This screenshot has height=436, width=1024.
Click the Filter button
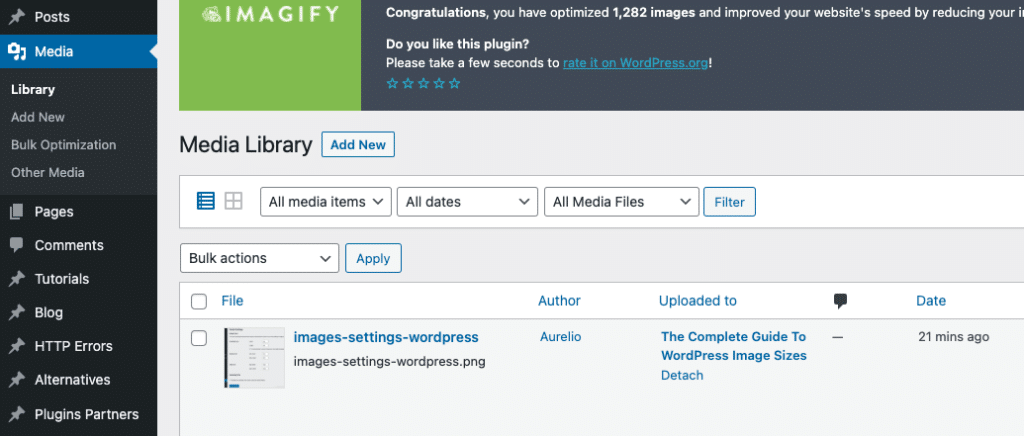tap(729, 202)
